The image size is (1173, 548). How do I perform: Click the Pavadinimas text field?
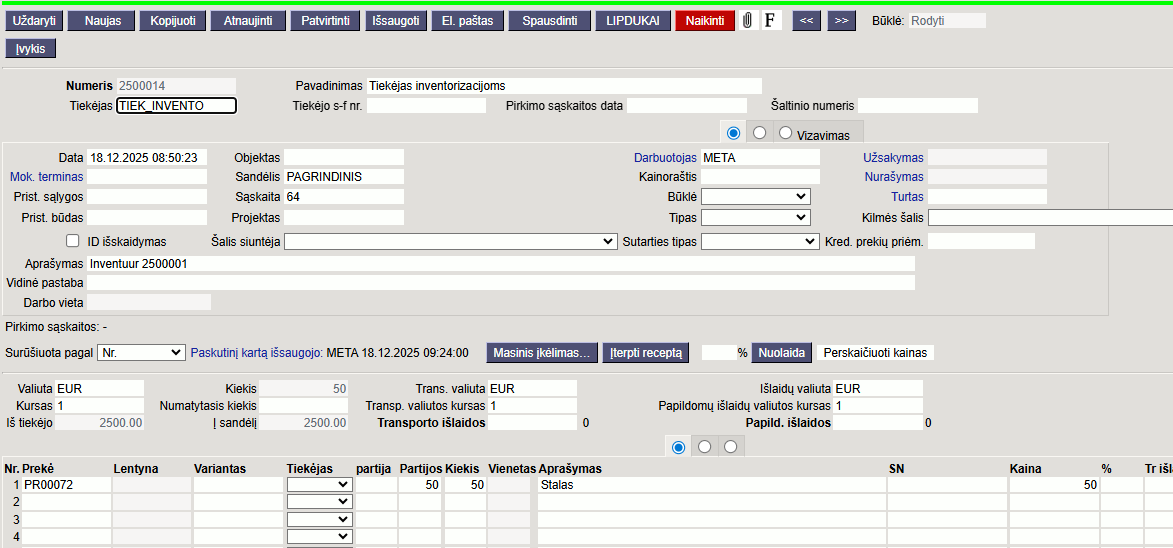tap(563, 86)
